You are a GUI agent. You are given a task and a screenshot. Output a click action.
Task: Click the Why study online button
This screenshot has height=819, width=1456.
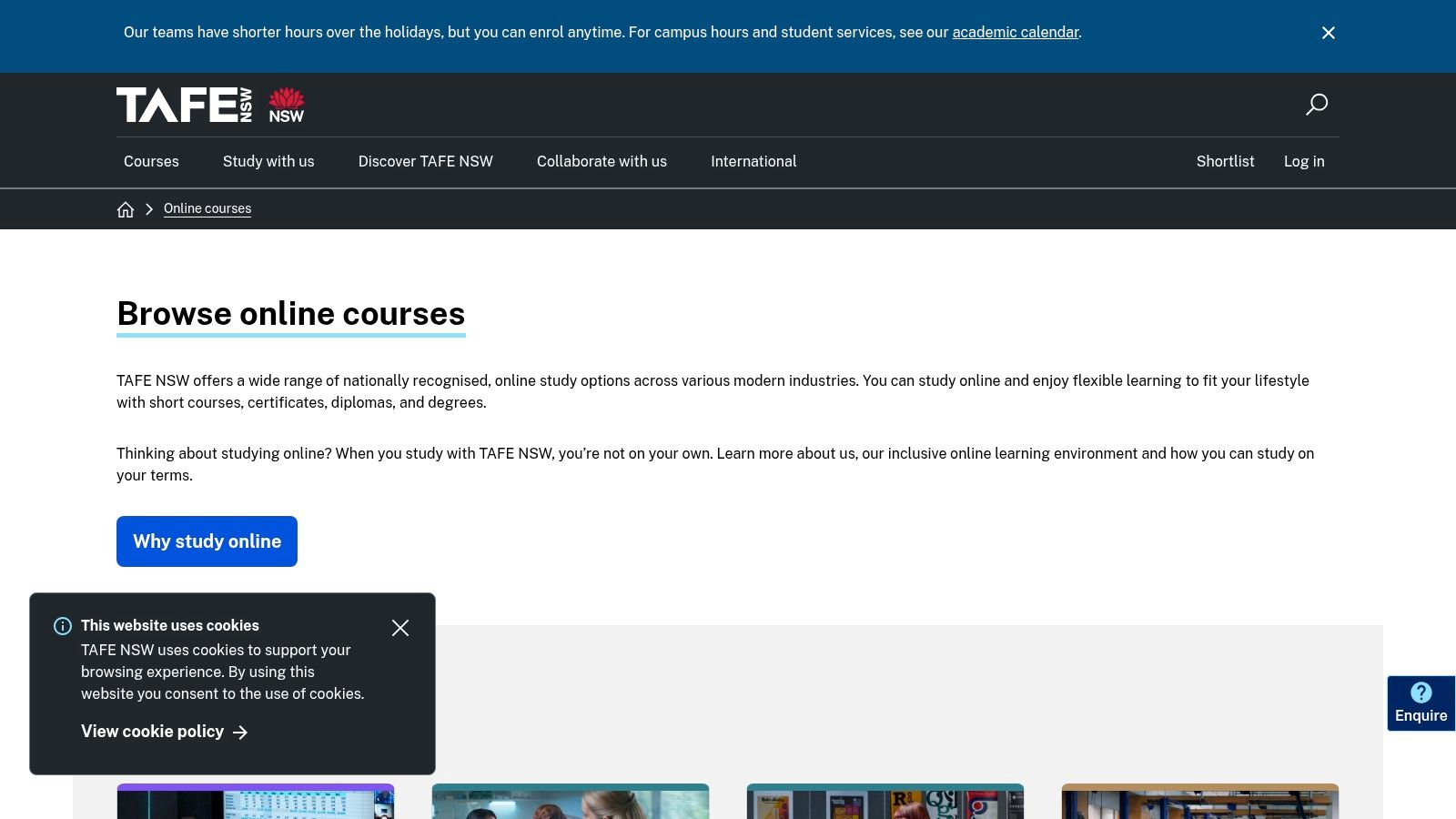click(x=207, y=541)
